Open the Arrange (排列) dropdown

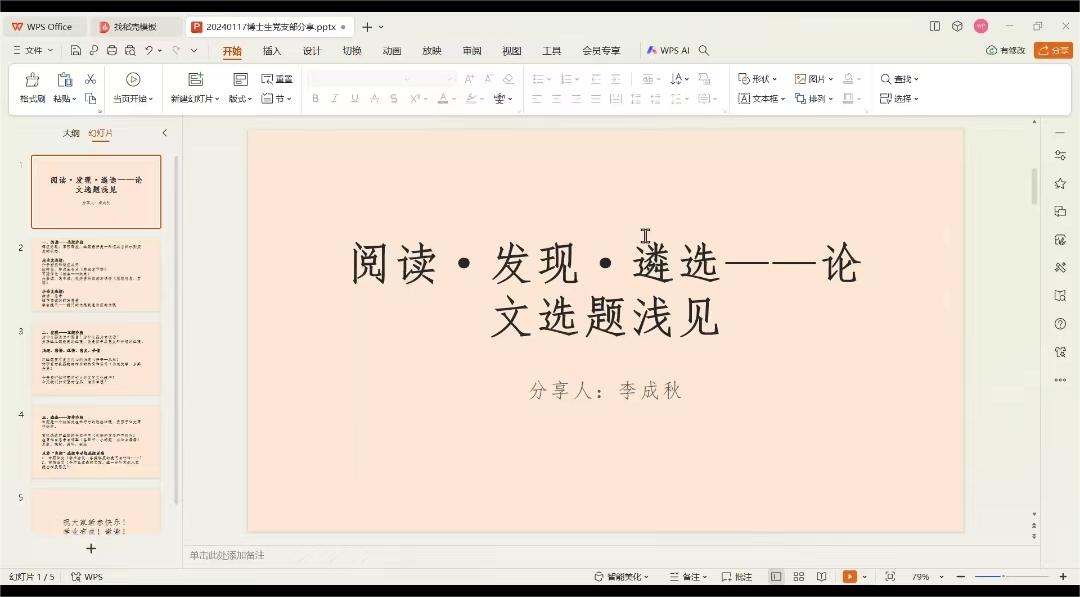click(x=814, y=98)
